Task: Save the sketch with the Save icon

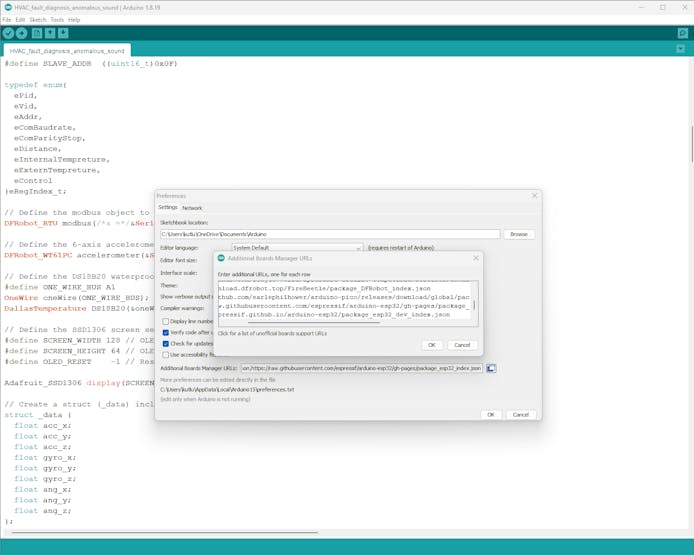Action: pyautogui.click(x=63, y=33)
